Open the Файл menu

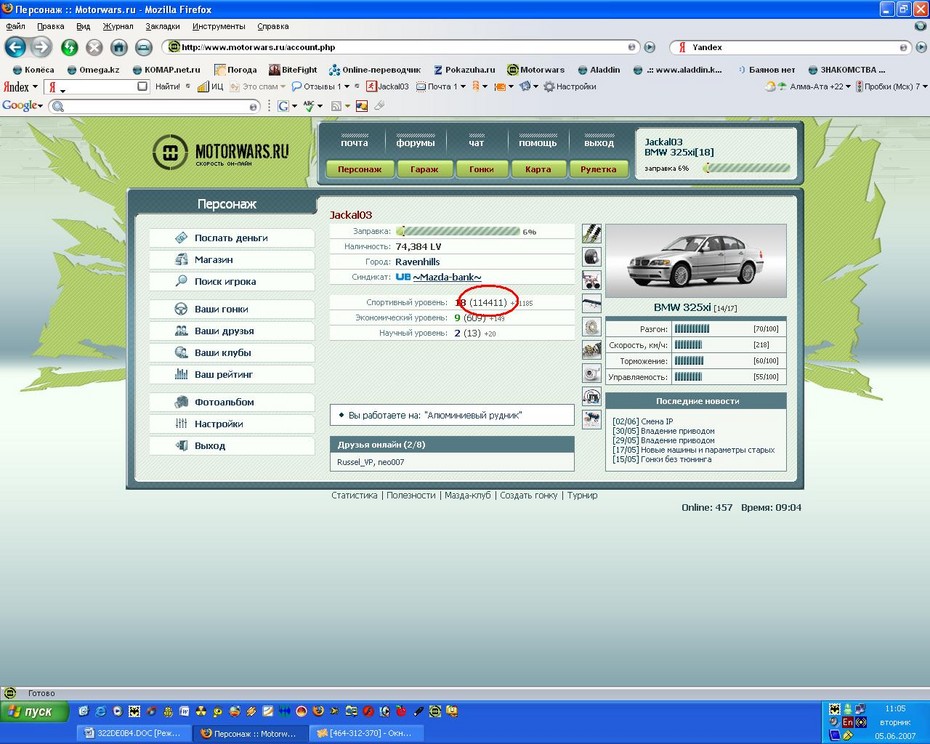15,27
